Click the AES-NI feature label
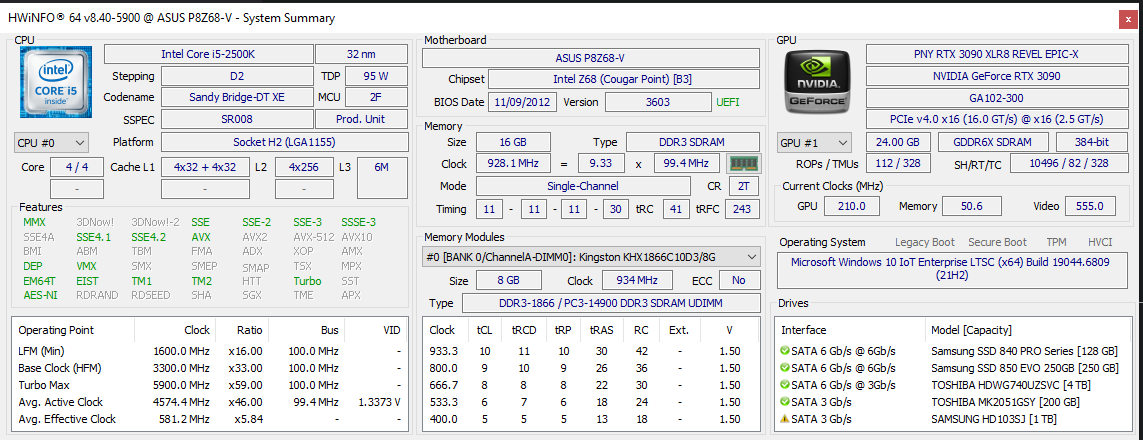The image size is (1143, 440). point(40,295)
